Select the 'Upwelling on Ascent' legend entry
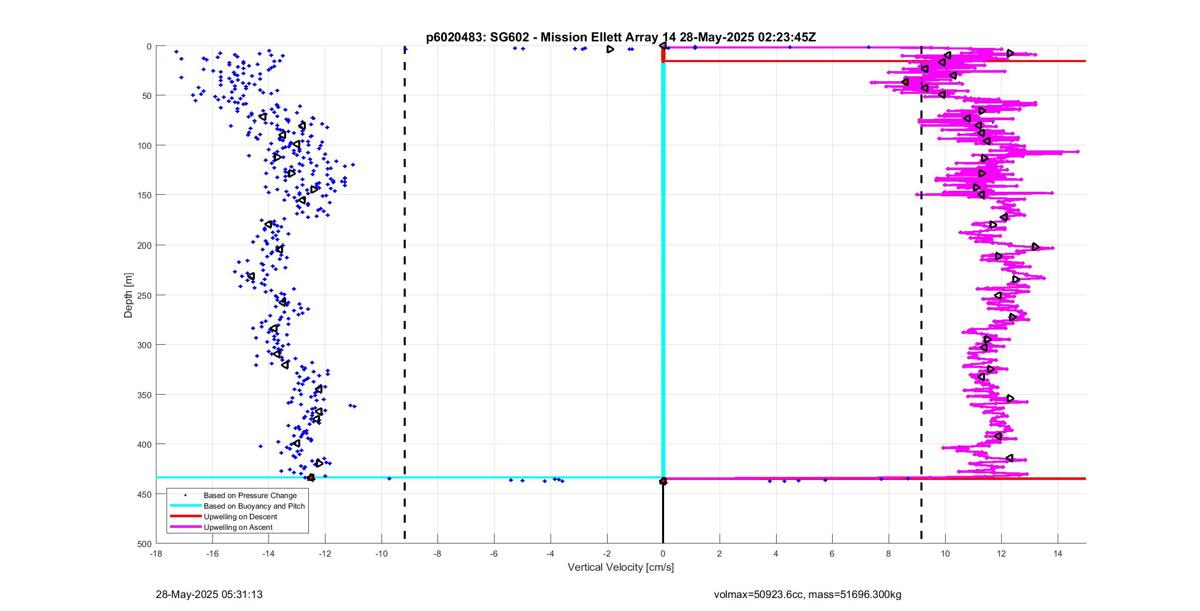The image size is (1200, 611). point(240,527)
